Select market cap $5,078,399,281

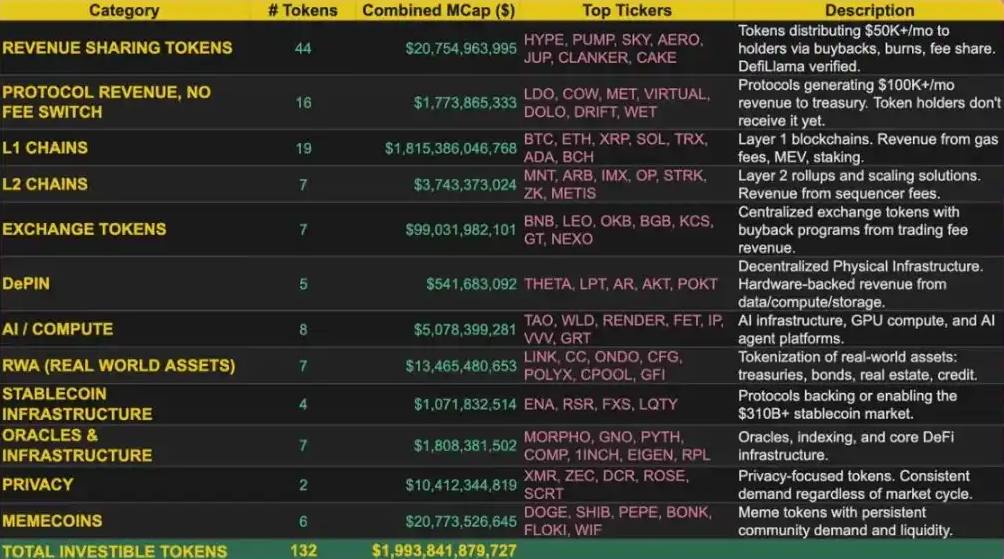pos(465,330)
